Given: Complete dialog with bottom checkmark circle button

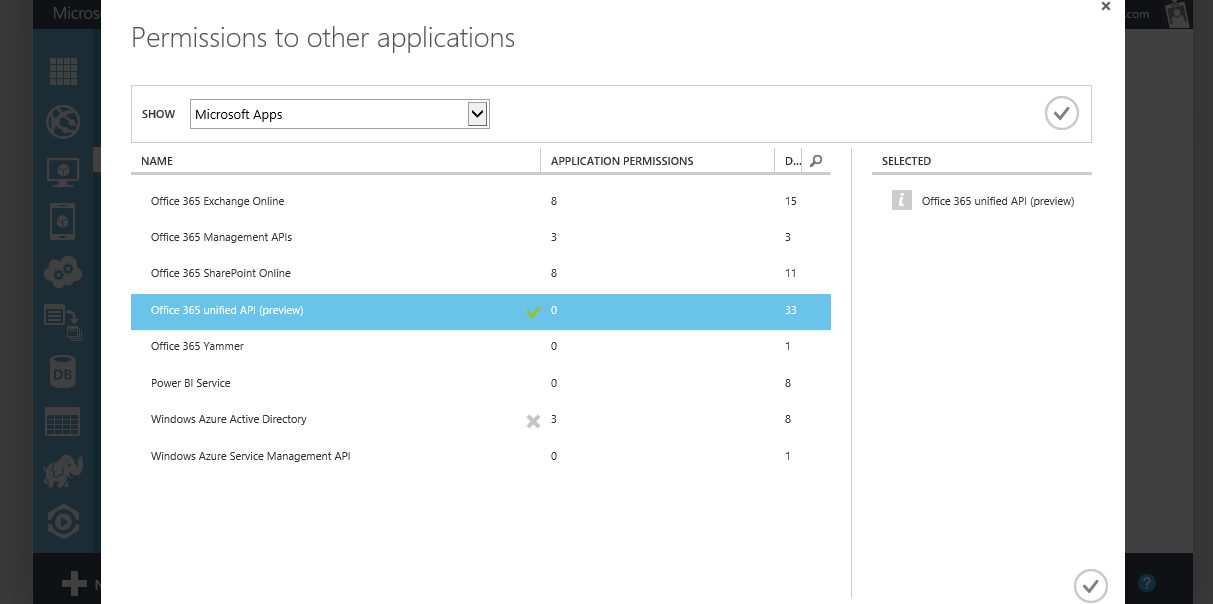Looking at the screenshot, I should [1091, 585].
